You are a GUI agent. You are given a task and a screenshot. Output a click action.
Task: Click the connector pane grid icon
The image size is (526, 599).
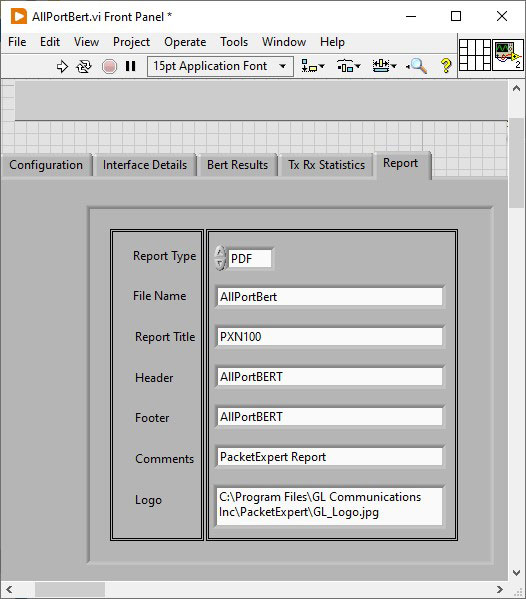475,55
